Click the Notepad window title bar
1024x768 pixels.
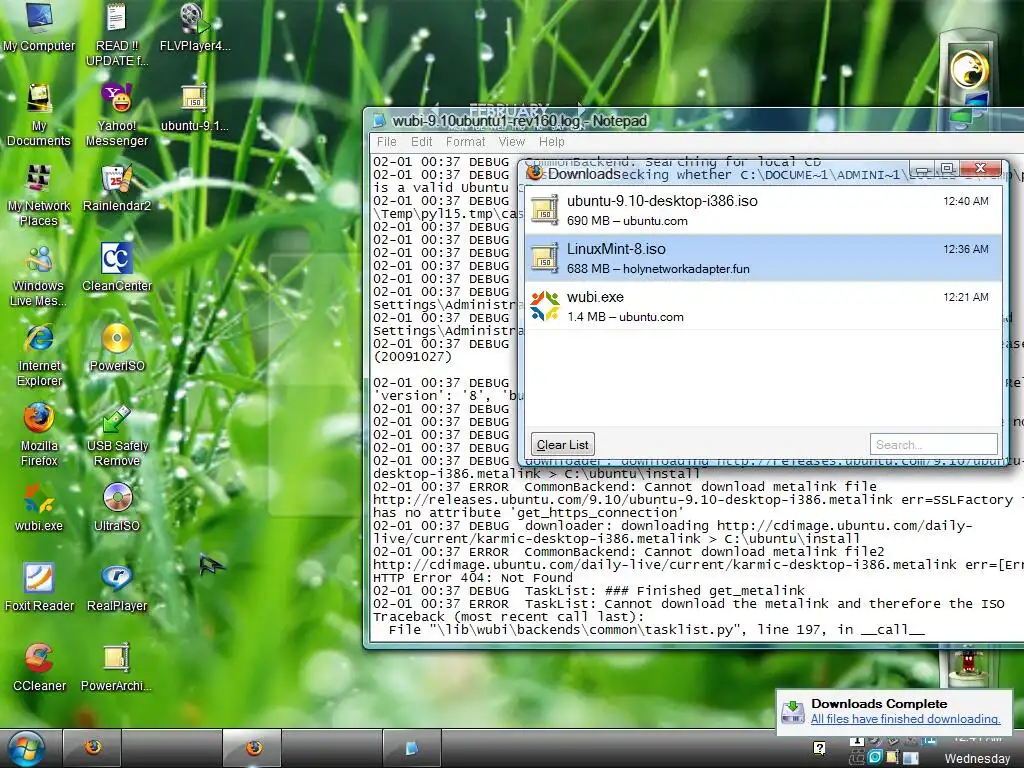(694, 121)
